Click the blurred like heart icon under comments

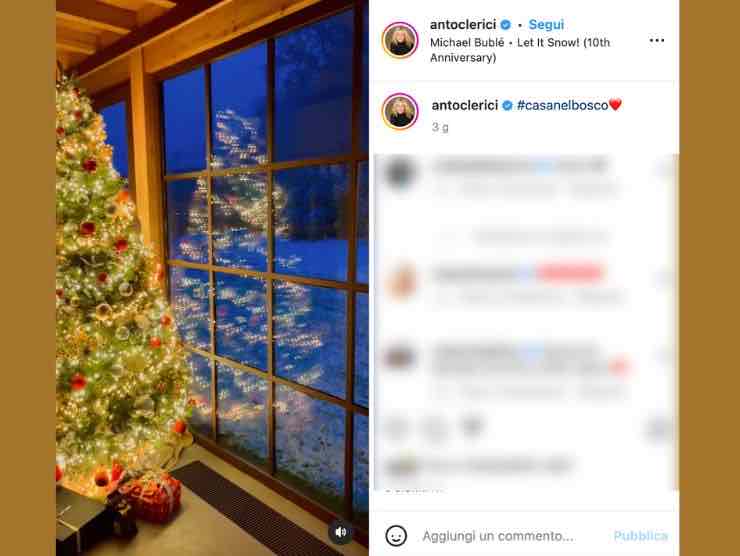[397, 428]
